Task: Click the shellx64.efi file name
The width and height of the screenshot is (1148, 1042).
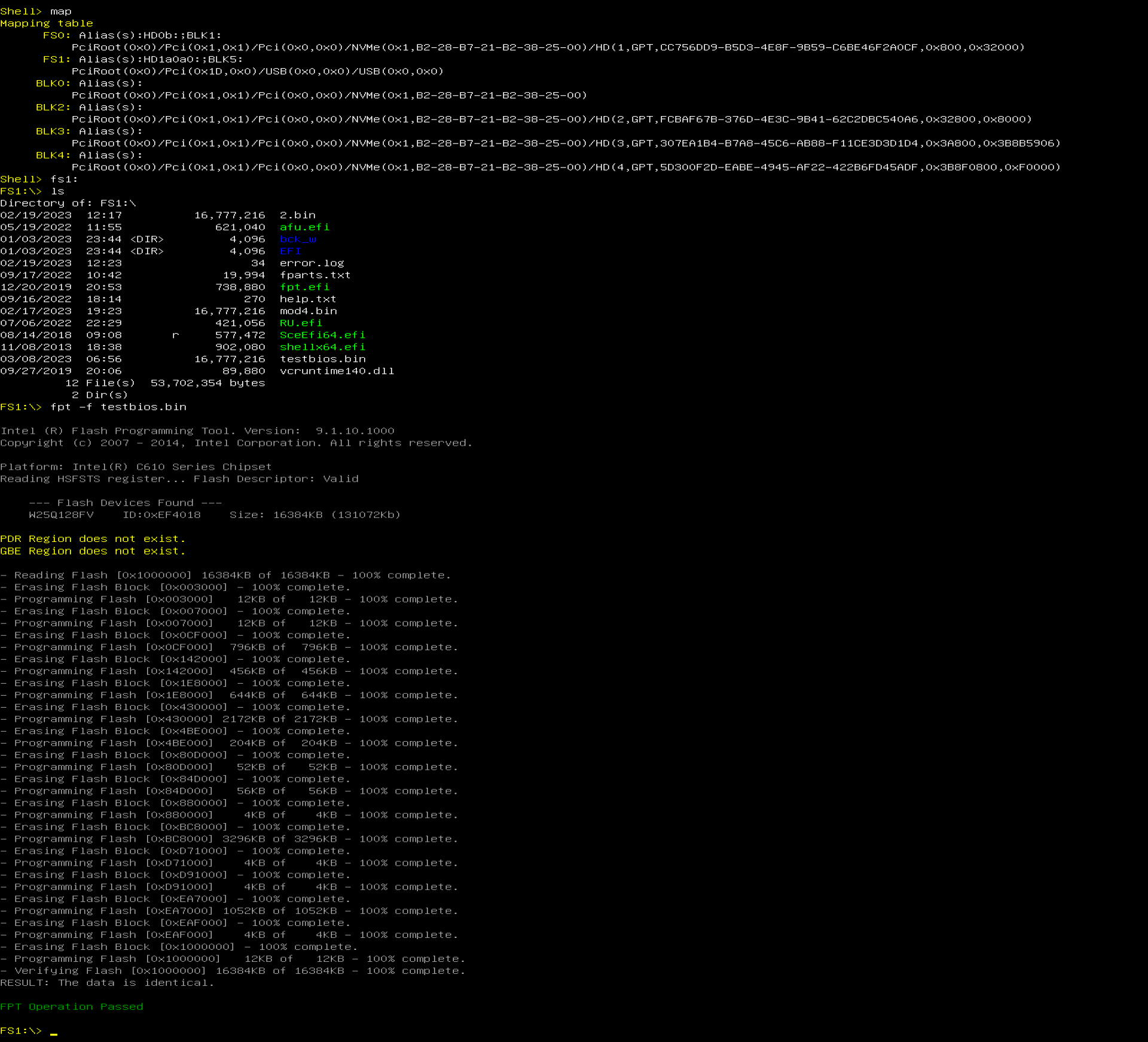Action: [x=322, y=347]
